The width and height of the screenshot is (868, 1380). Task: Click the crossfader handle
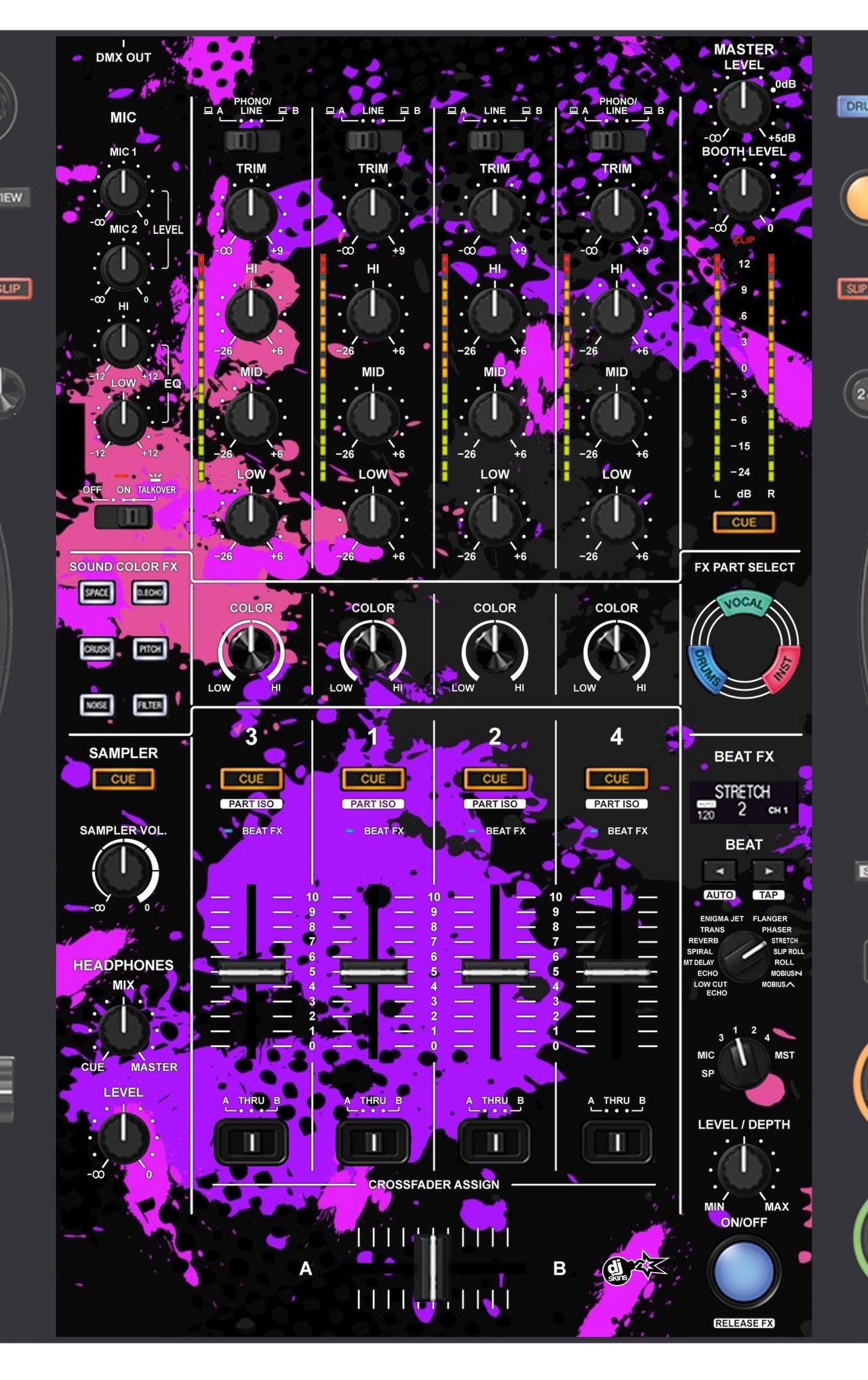pyautogui.click(x=431, y=1267)
